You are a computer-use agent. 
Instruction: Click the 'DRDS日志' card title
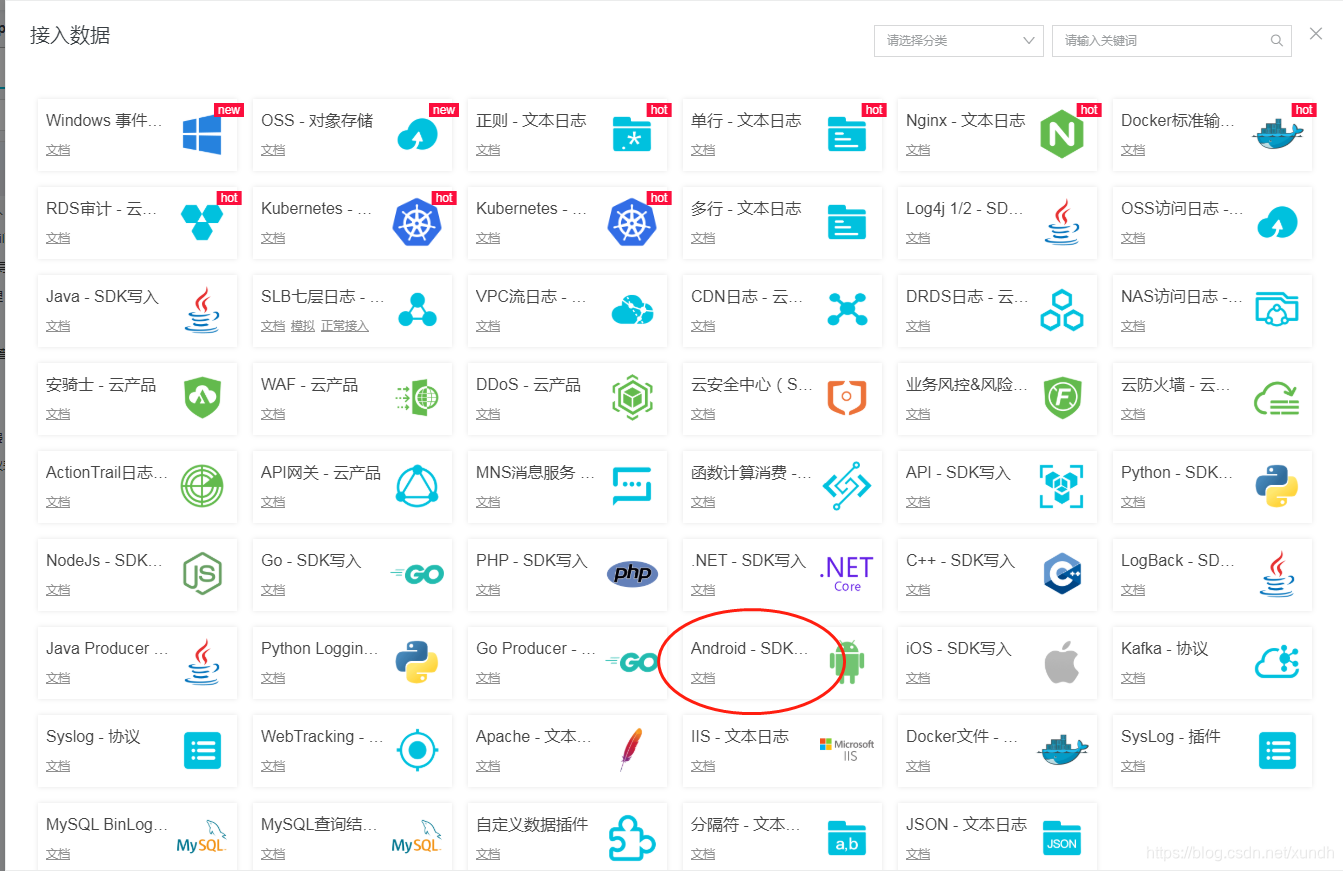coord(967,296)
